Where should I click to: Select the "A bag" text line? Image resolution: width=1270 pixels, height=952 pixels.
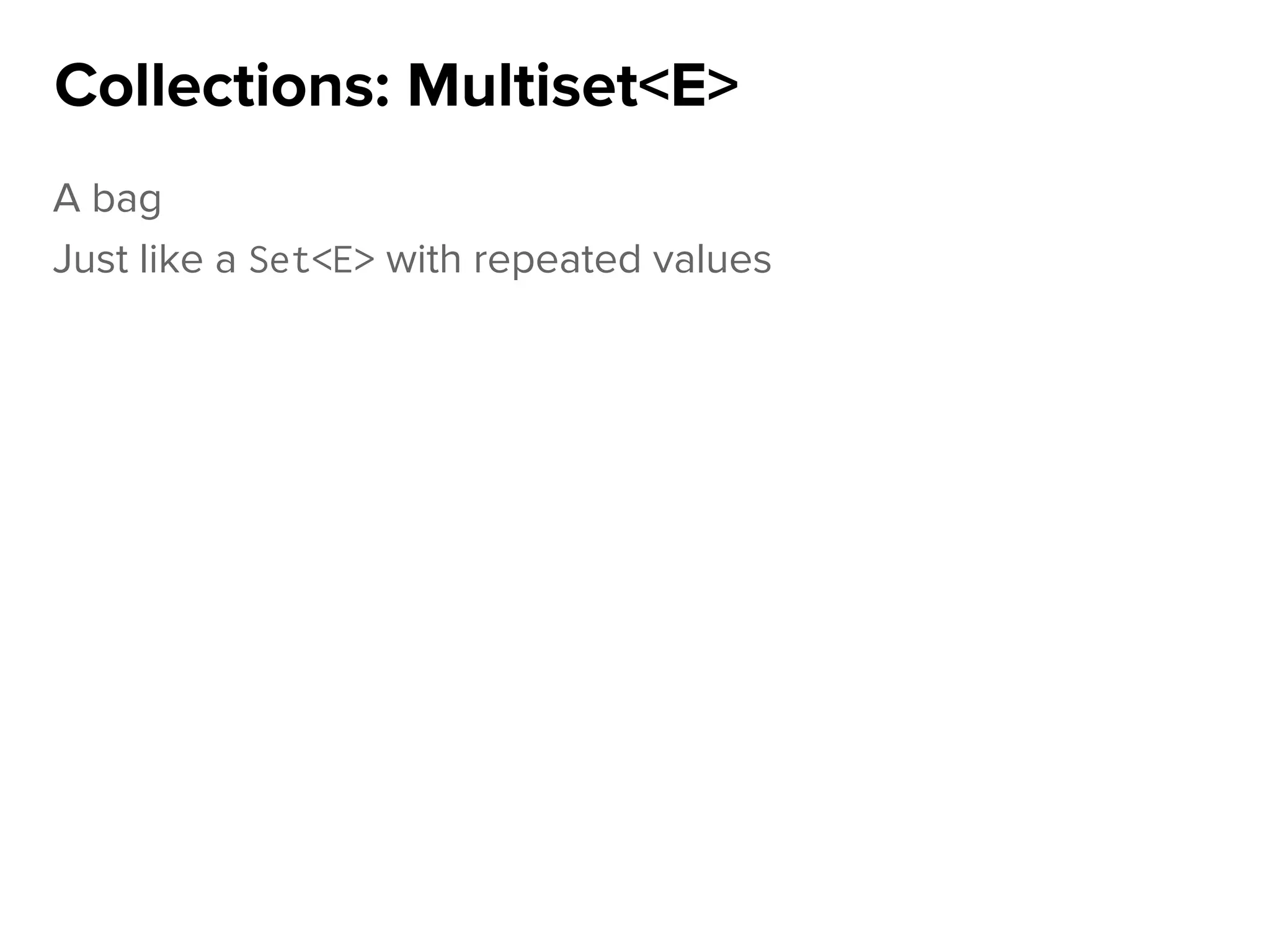click(107, 199)
